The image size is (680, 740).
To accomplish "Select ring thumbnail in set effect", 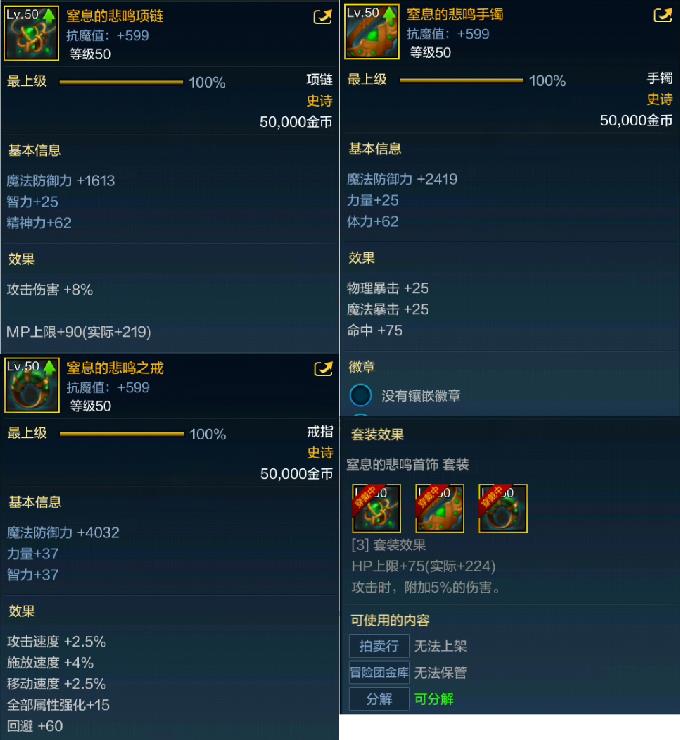I will tap(503, 509).
